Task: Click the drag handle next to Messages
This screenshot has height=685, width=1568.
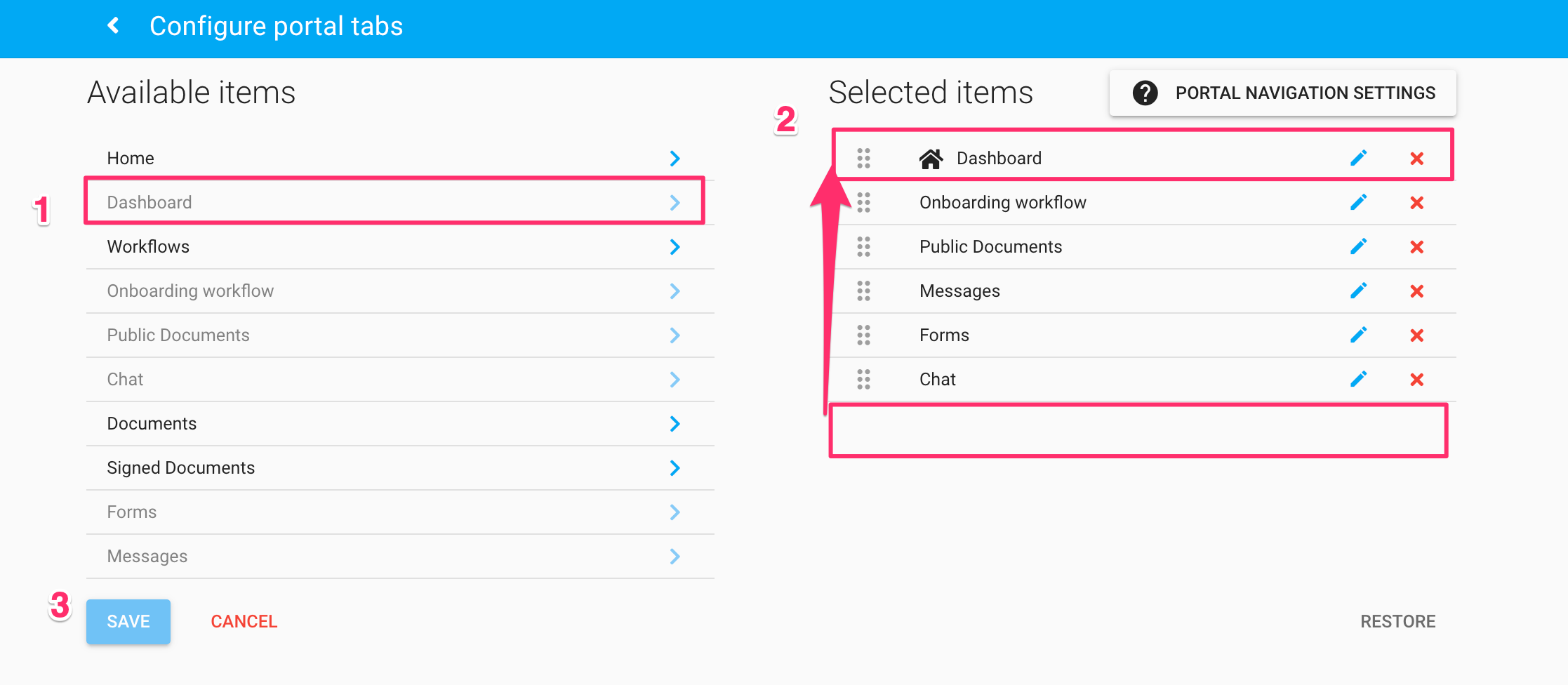Action: [x=863, y=291]
